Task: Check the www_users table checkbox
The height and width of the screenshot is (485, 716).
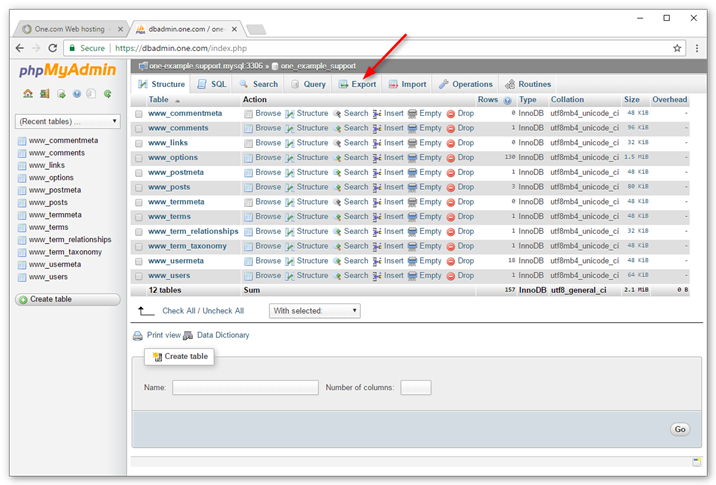Action: (x=139, y=276)
